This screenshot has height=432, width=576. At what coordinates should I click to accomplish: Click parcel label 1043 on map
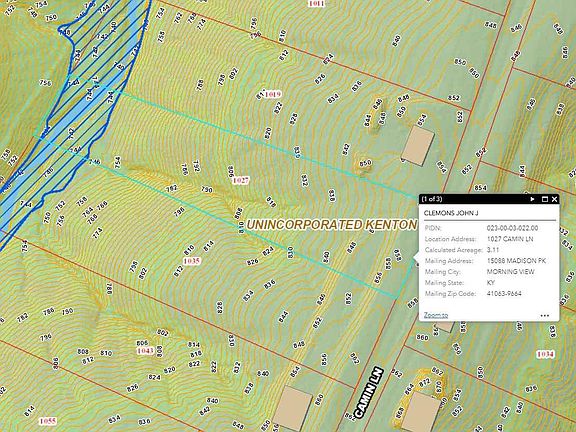(x=145, y=350)
